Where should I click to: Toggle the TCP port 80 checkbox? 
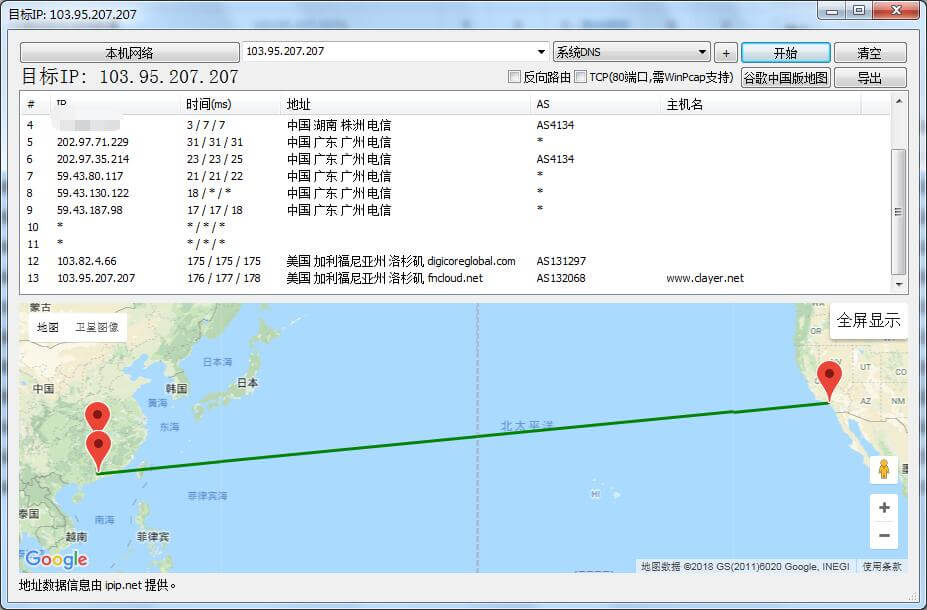tap(581, 77)
